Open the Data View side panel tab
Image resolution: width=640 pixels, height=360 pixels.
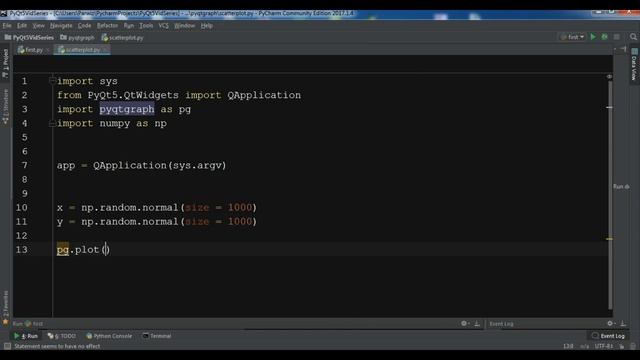tap(634, 64)
